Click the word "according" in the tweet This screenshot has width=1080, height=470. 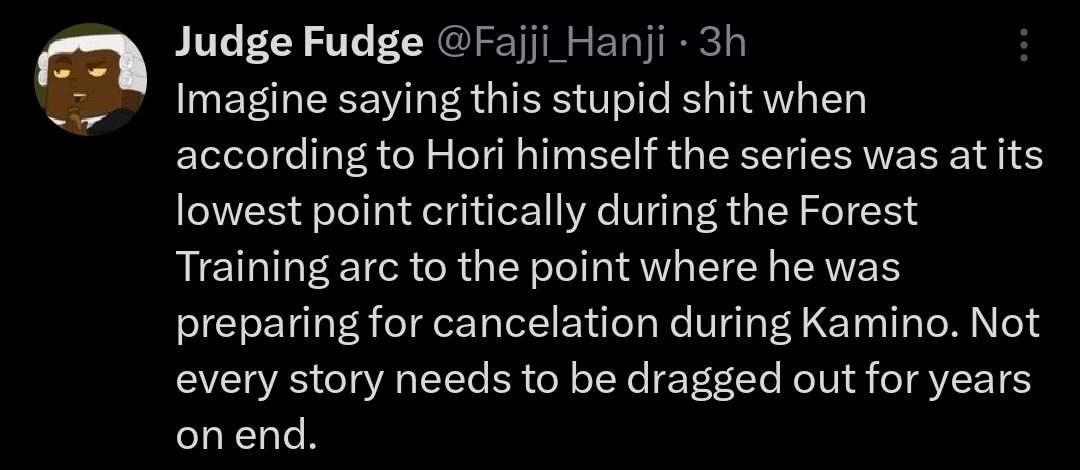tap(272, 157)
